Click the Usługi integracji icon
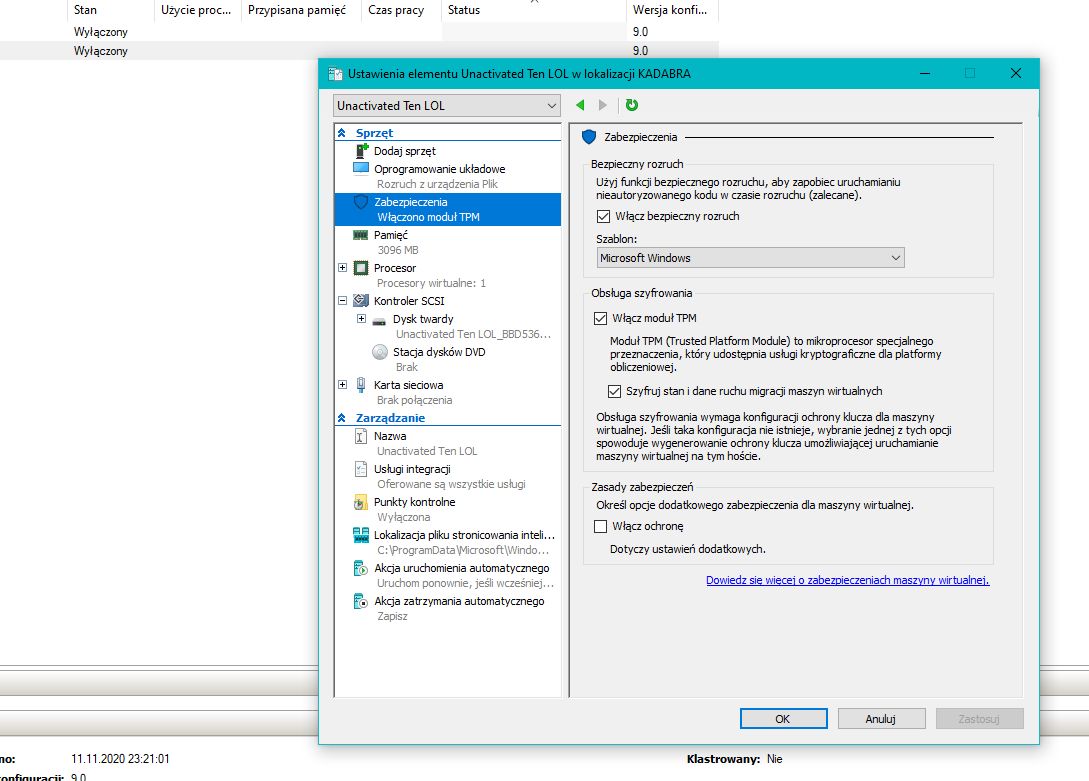The height and width of the screenshot is (781, 1089). tap(360, 469)
